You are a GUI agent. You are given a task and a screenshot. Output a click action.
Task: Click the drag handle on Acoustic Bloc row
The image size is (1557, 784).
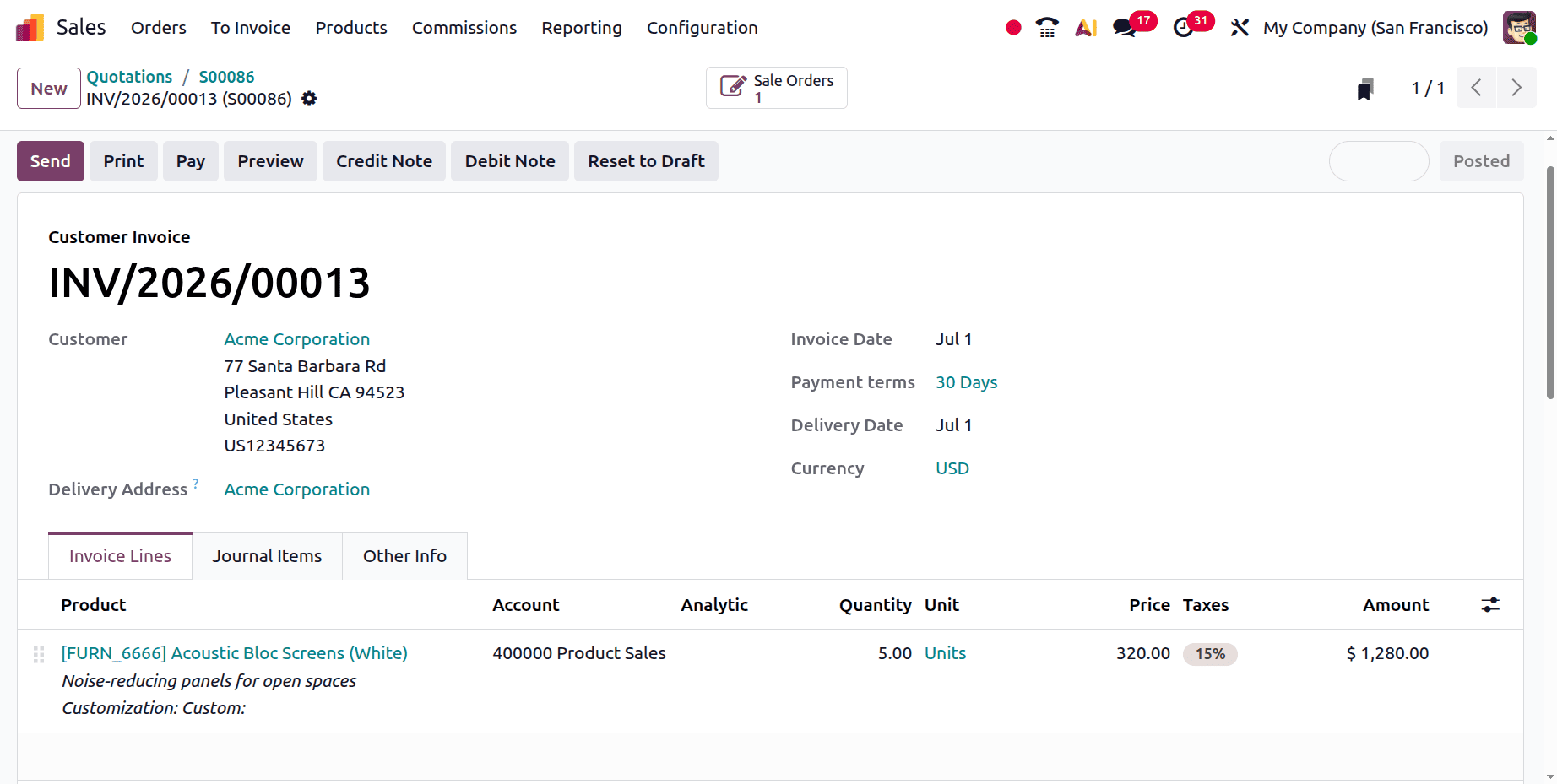coord(39,654)
